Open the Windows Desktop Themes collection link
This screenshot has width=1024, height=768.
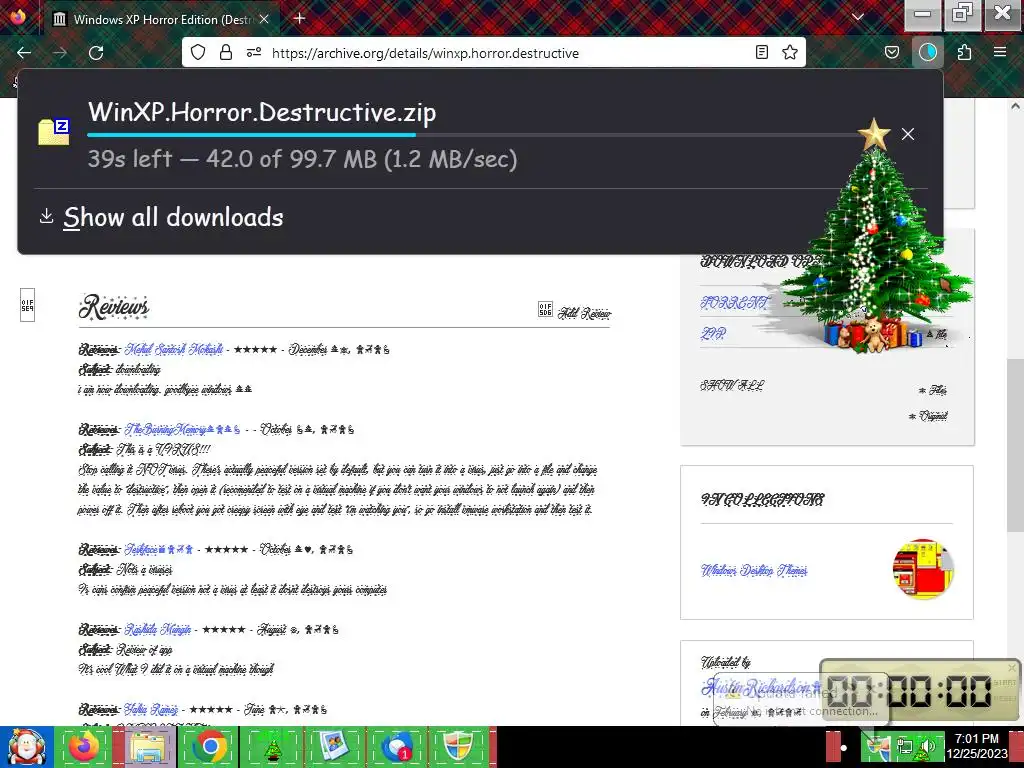tap(754, 570)
